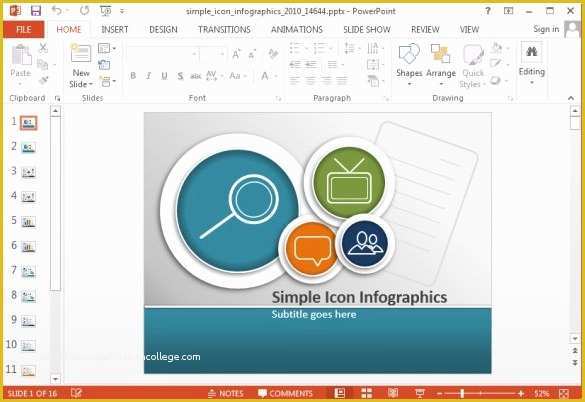This screenshot has height=402, width=585.
Task: Toggle Center alignment button
Action: coord(310,80)
